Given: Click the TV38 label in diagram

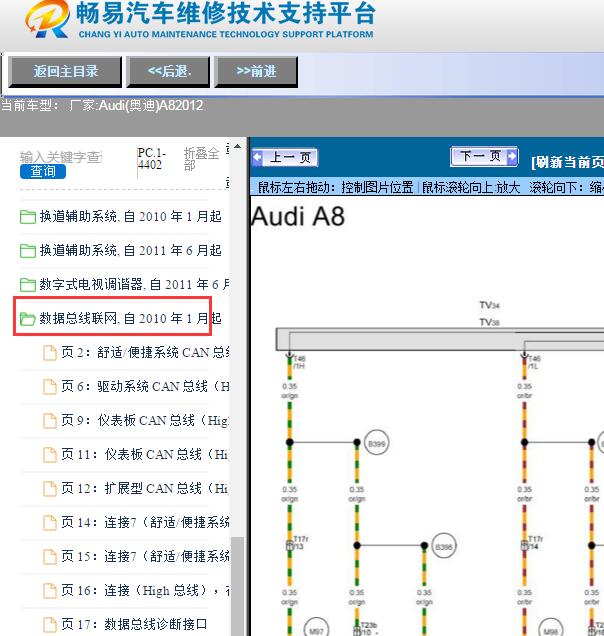Looking at the screenshot, I should click(x=490, y=322).
